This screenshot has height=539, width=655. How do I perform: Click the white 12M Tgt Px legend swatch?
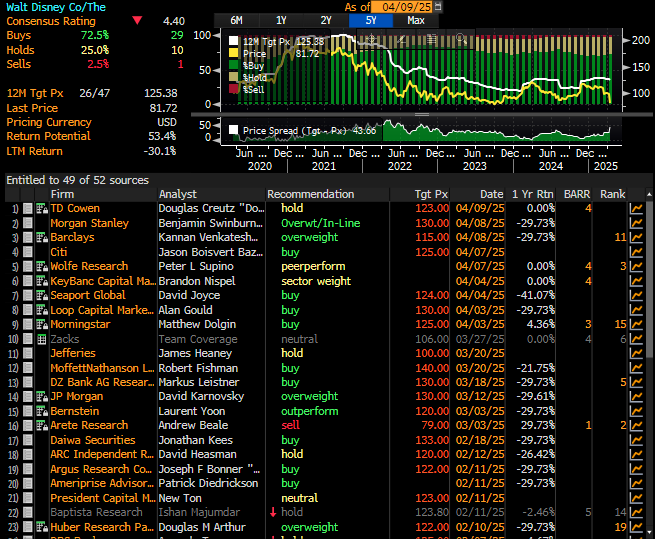point(234,41)
